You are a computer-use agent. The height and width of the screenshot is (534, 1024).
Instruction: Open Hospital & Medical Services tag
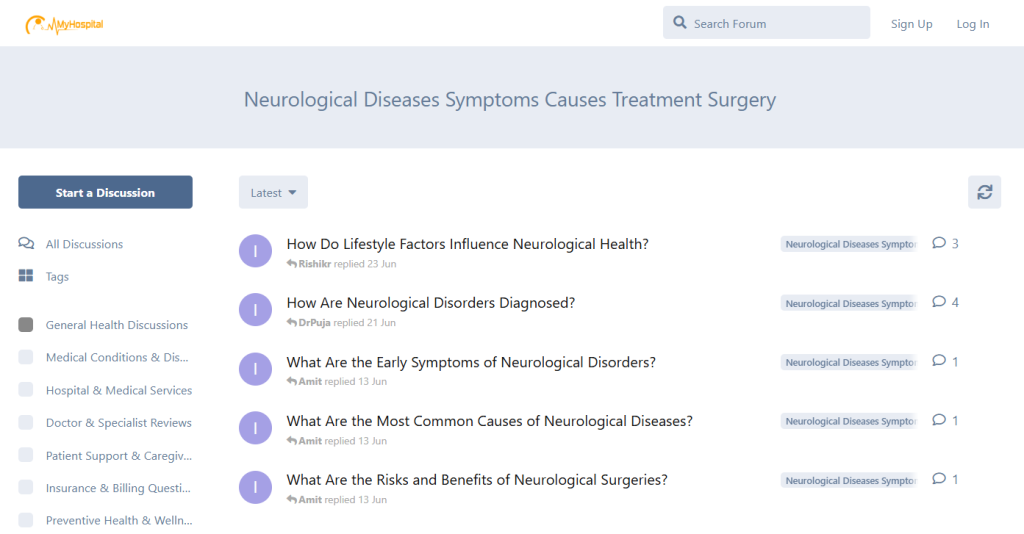[x=118, y=390]
